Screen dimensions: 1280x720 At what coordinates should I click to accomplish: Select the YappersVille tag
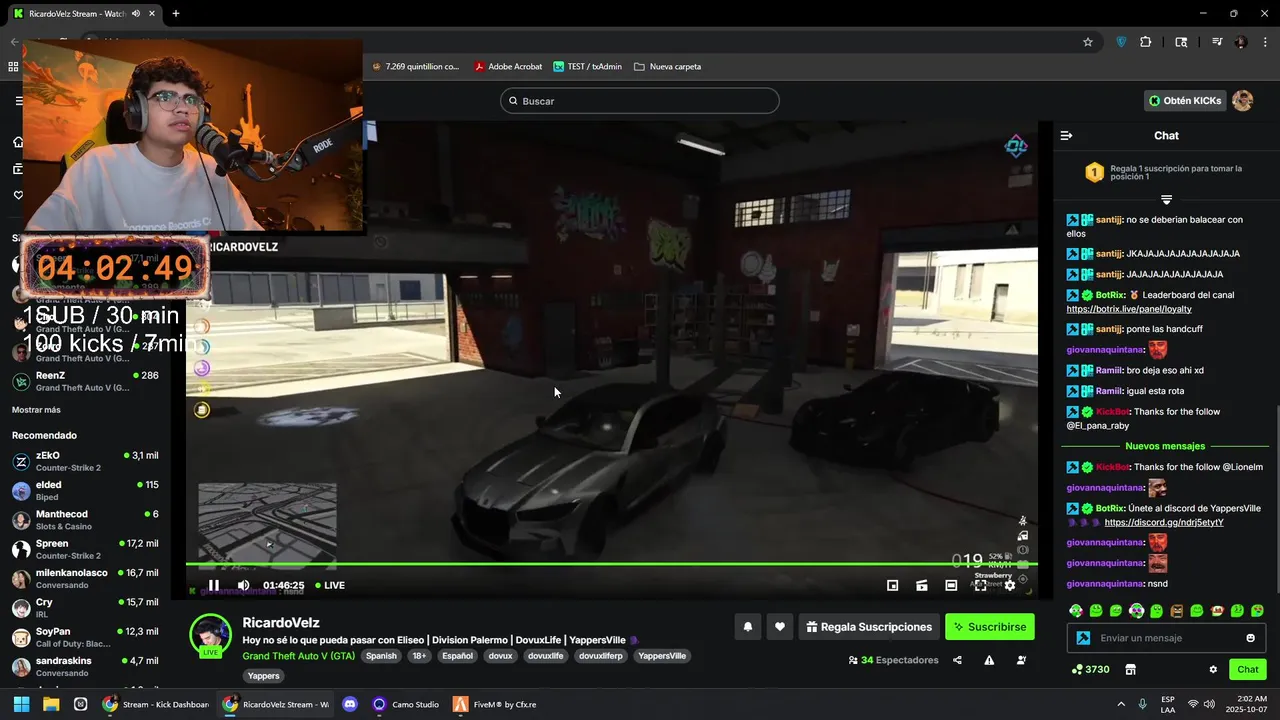662,656
